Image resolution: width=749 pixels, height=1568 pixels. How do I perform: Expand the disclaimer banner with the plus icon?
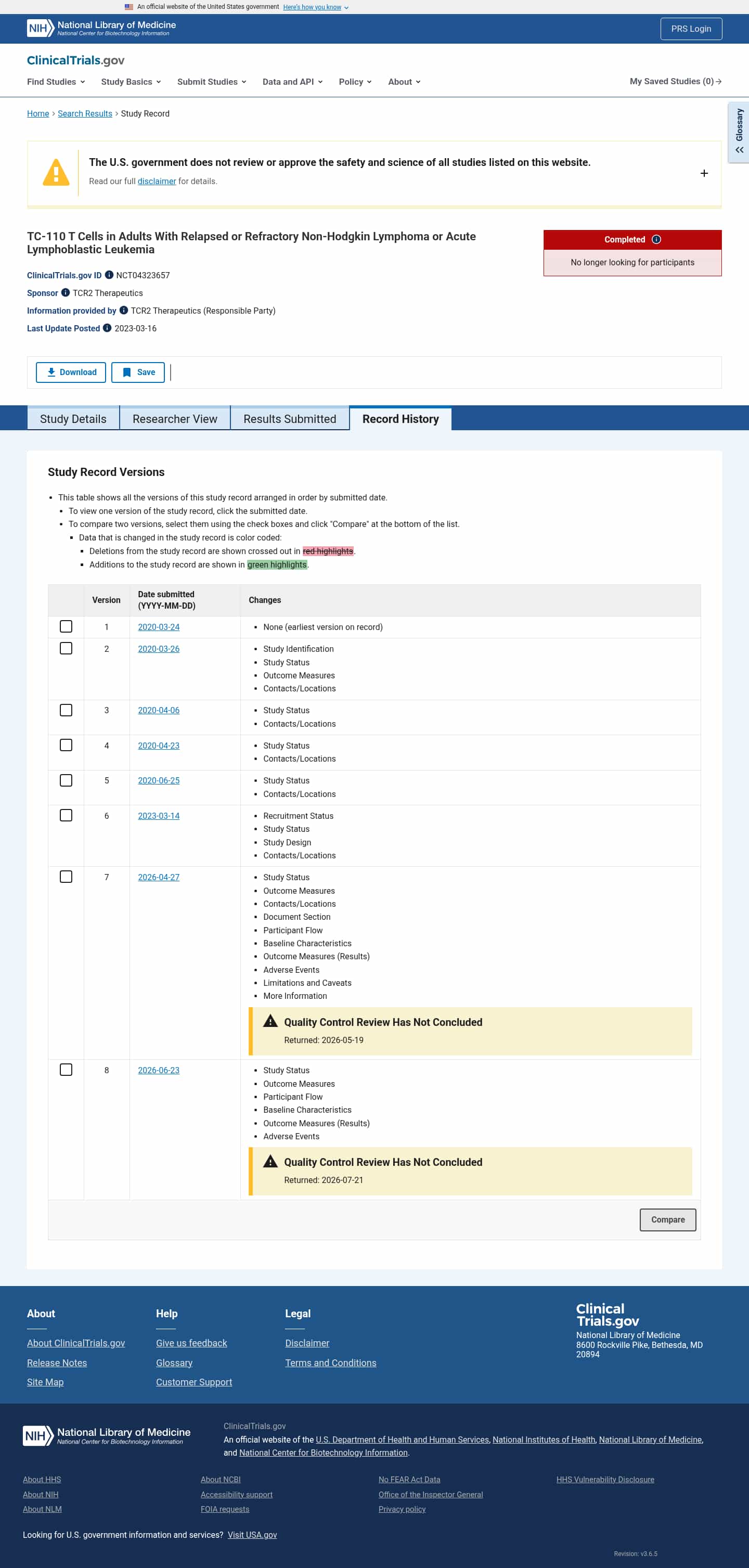[x=704, y=173]
